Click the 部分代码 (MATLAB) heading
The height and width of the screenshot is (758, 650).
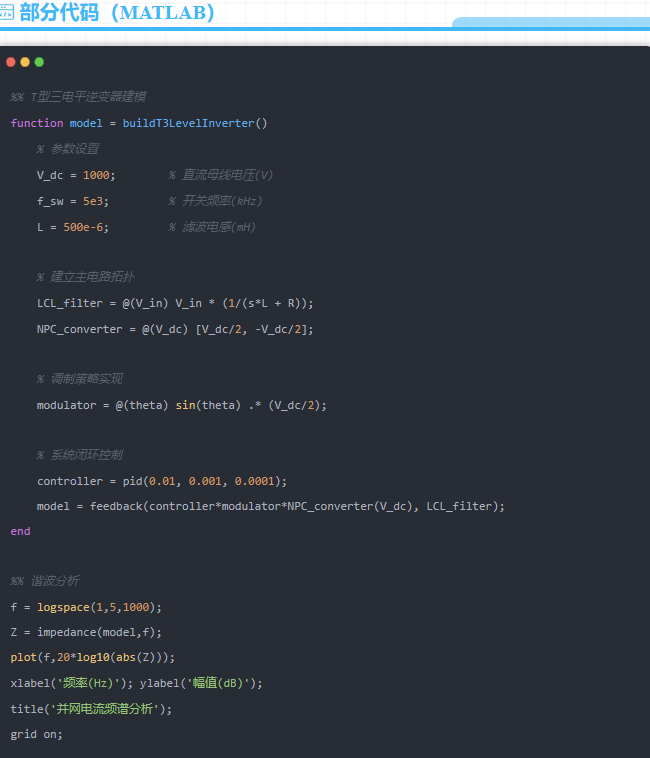[x=117, y=13]
